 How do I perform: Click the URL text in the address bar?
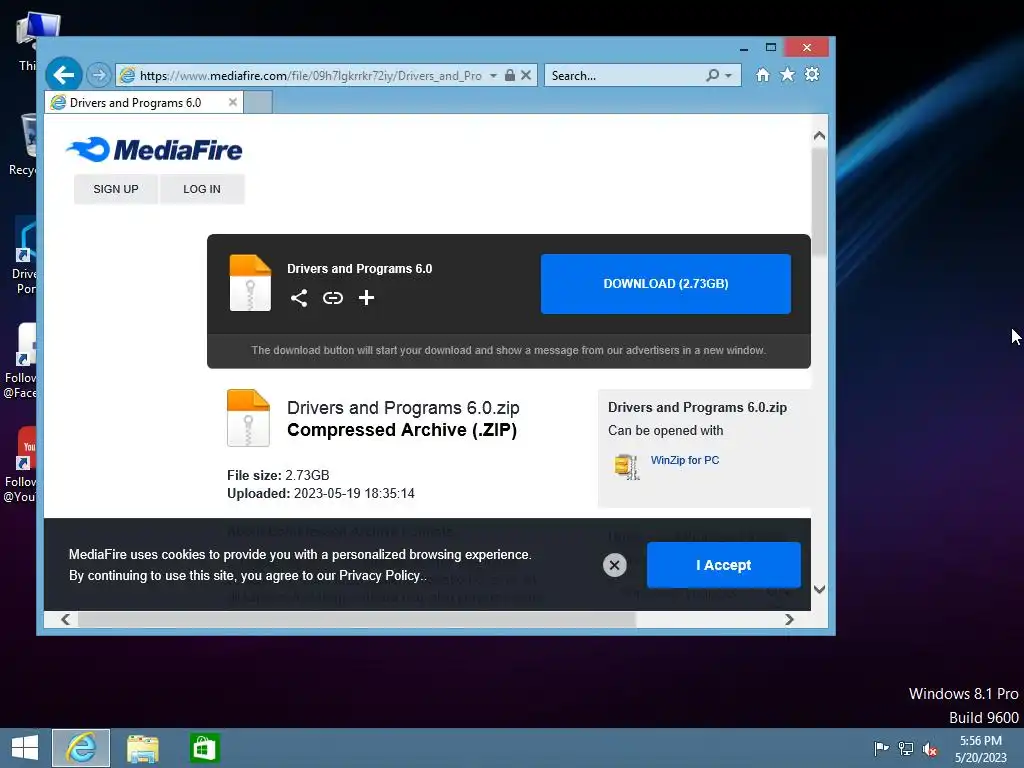310,76
